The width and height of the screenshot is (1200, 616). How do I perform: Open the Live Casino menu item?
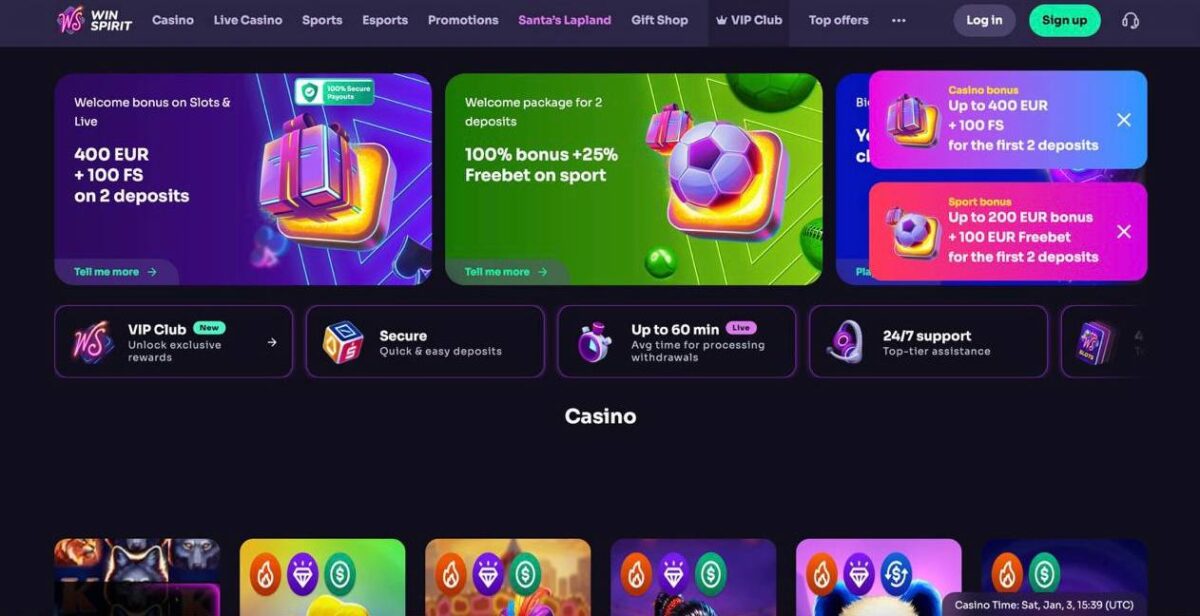(x=248, y=20)
